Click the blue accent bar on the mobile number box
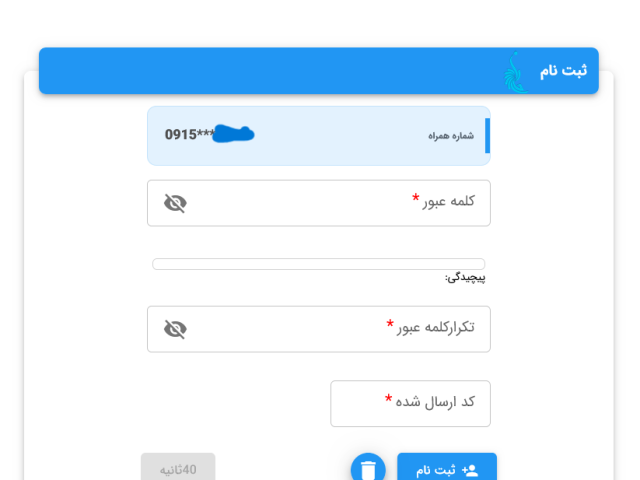 pos(487,135)
